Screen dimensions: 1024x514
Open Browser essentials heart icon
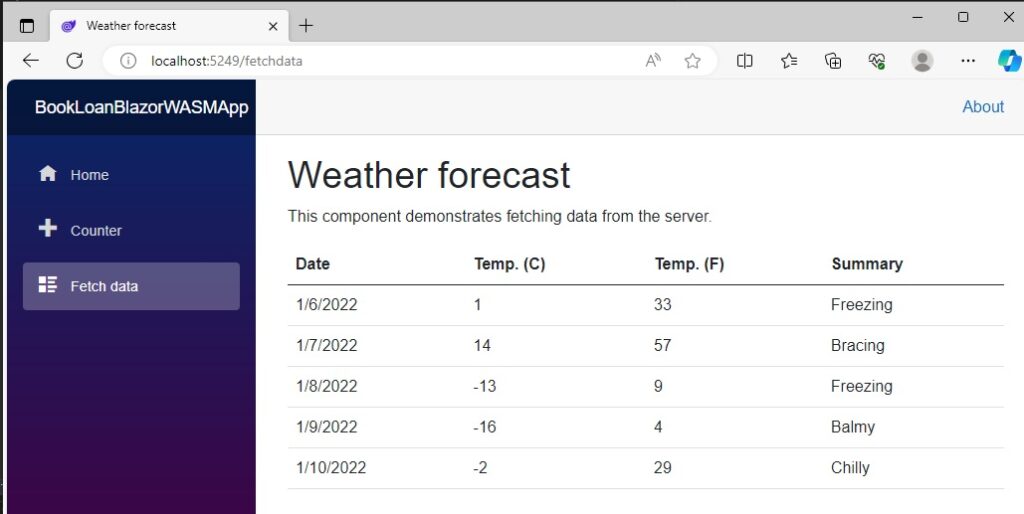(876, 61)
